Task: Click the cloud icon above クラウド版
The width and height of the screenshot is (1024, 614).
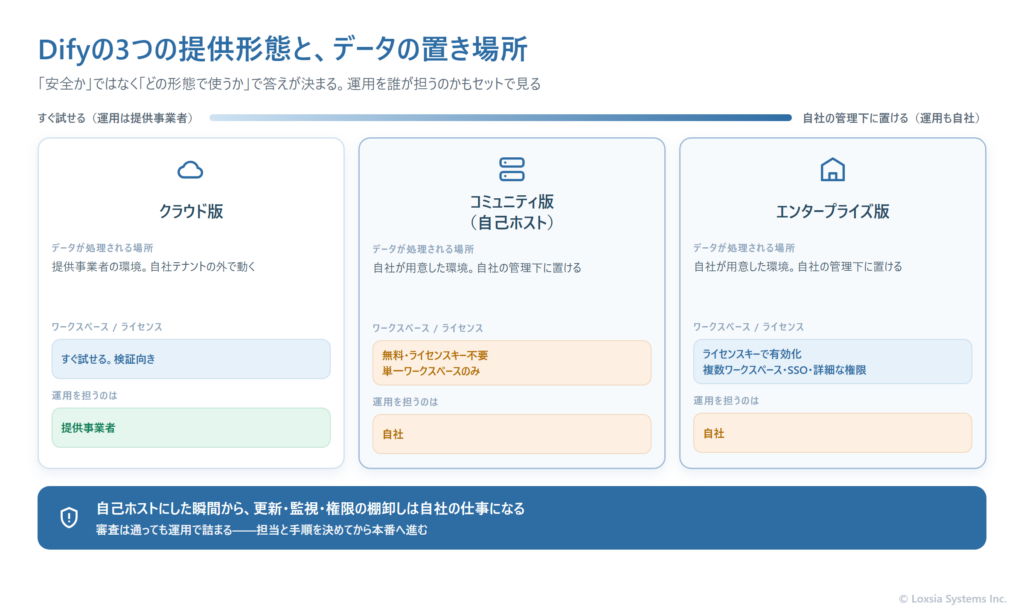Action: tap(190, 170)
